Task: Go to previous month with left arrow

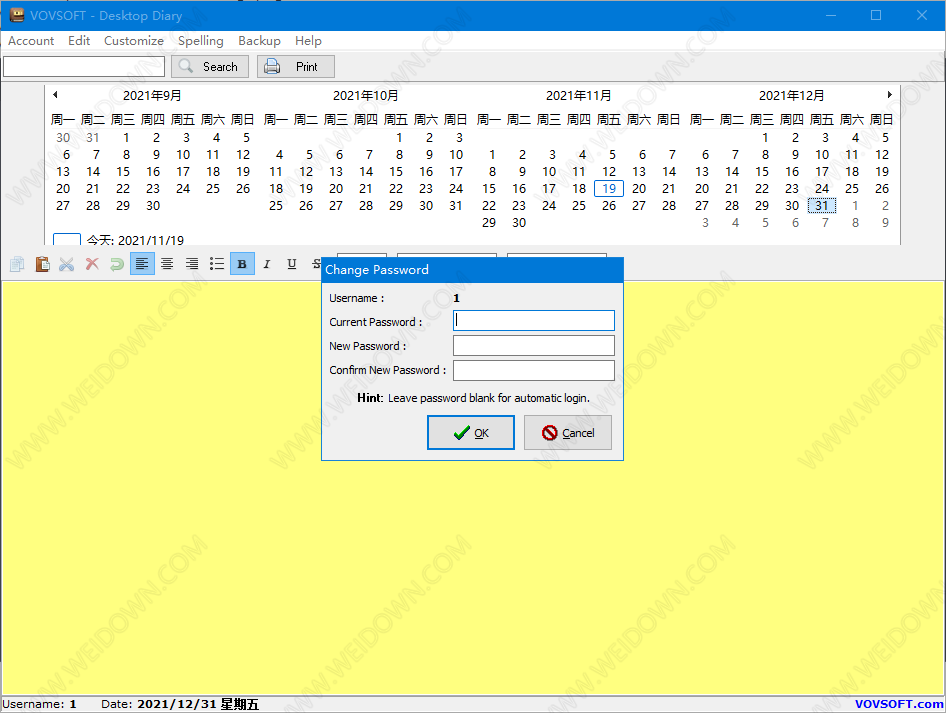Action: (55, 95)
